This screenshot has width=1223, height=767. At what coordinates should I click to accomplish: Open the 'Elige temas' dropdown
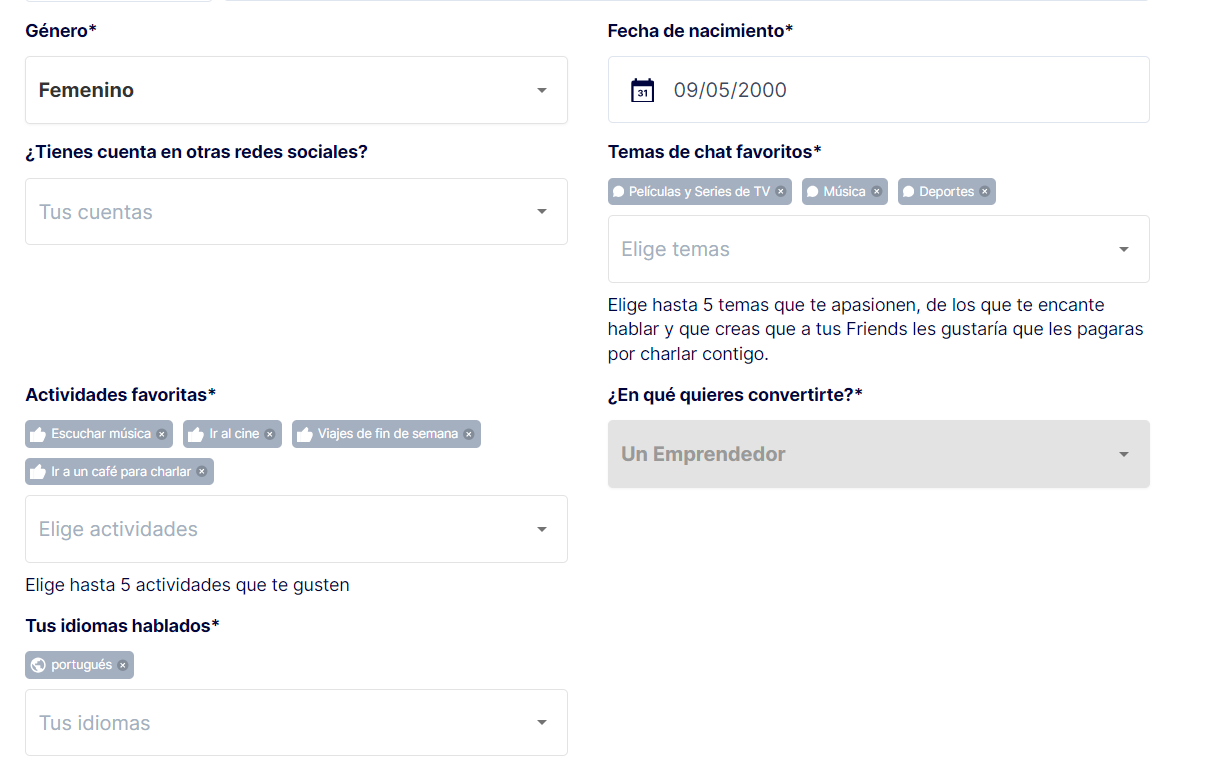tap(878, 249)
